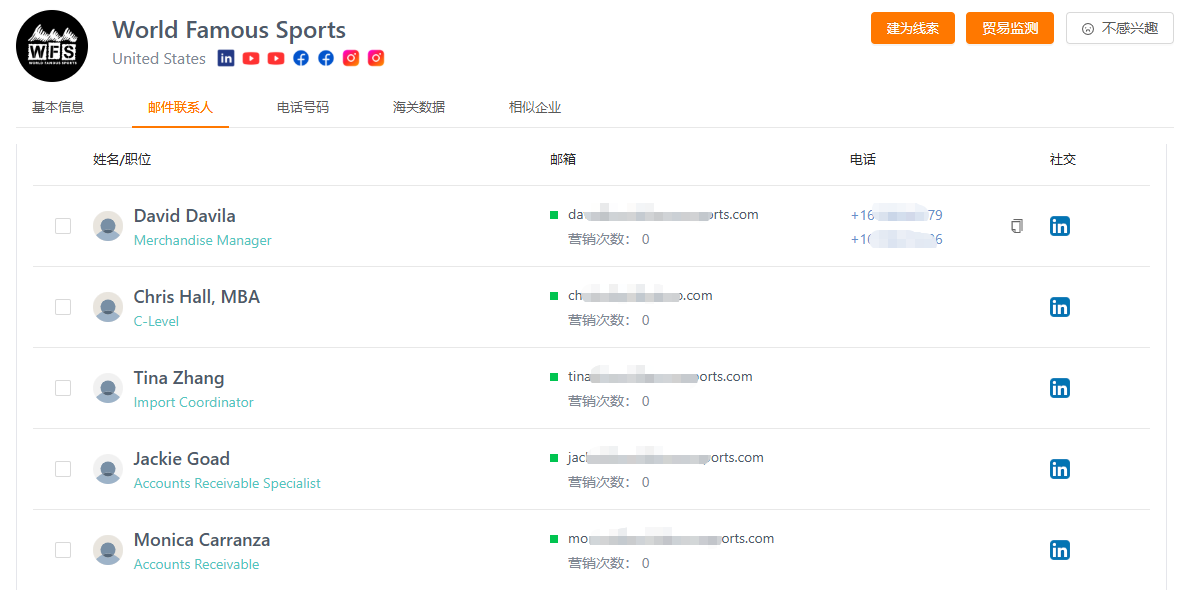Open Jackie Goad's LinkedIn profile icon

1060,469
